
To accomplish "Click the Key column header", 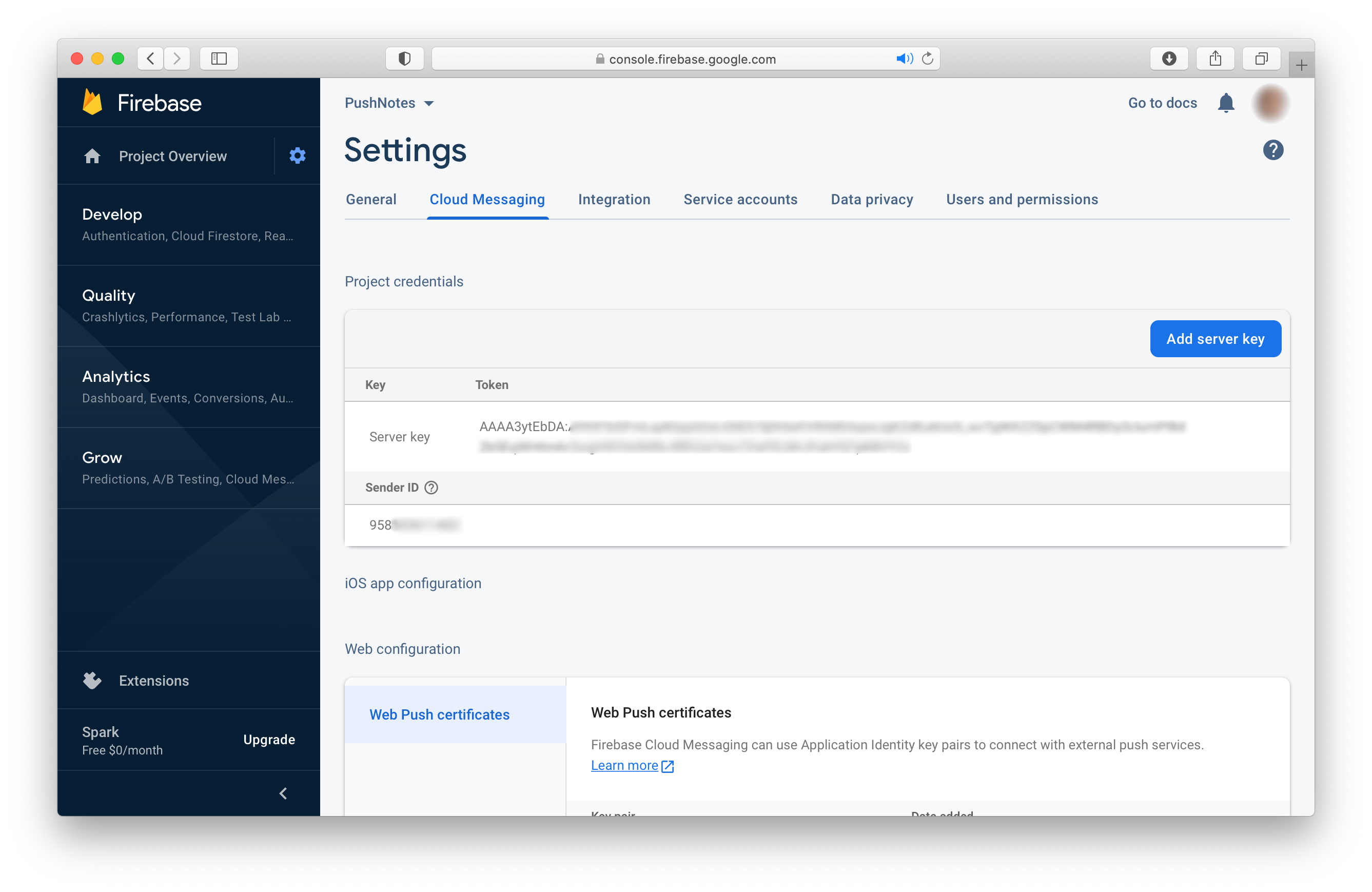I will coord(375,385).
